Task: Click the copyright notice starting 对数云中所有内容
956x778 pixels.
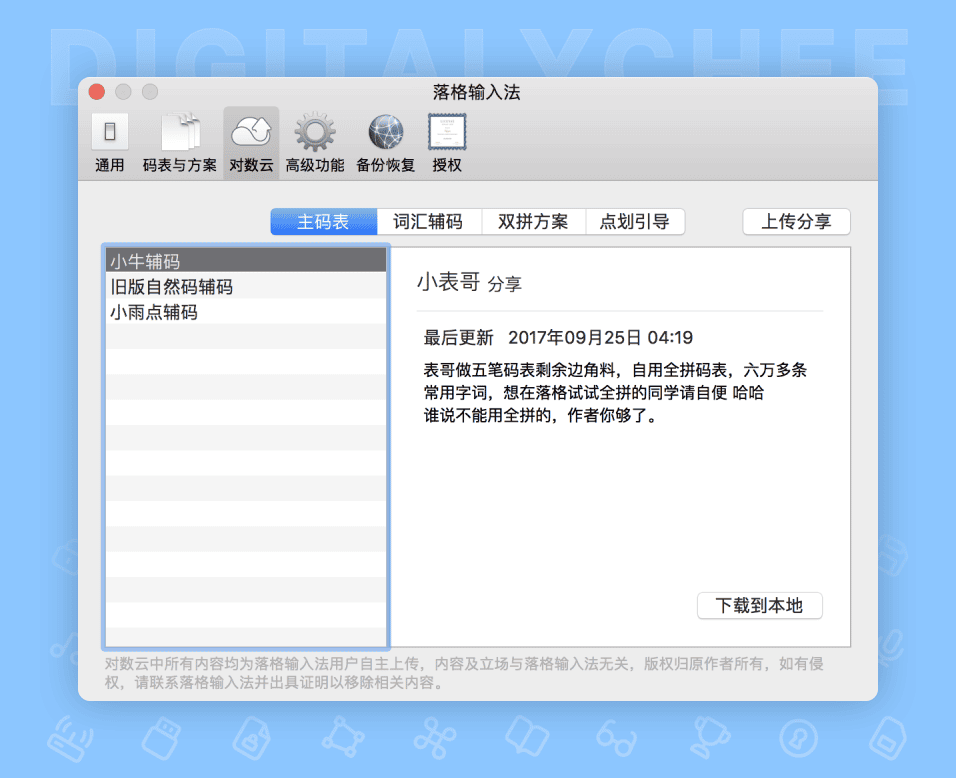Action: (464, 673)
